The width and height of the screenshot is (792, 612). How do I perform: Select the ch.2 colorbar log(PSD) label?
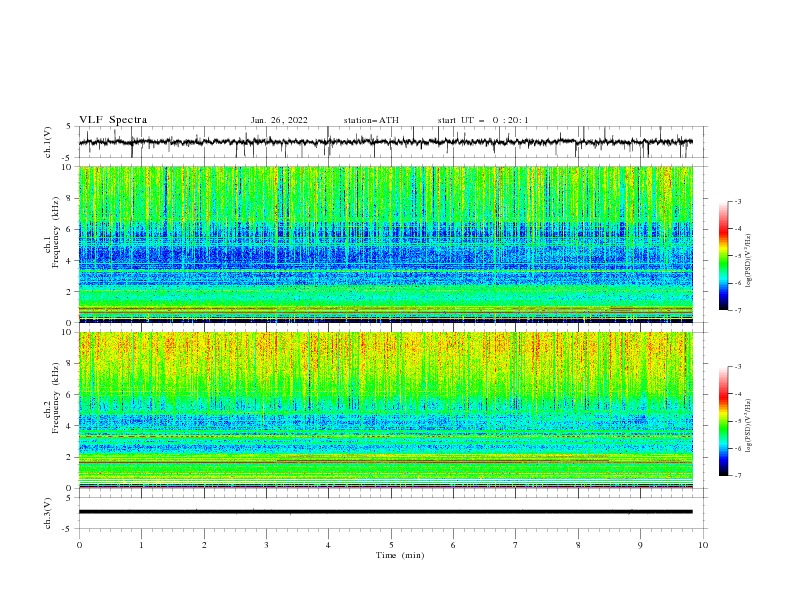tap(748, 426)
